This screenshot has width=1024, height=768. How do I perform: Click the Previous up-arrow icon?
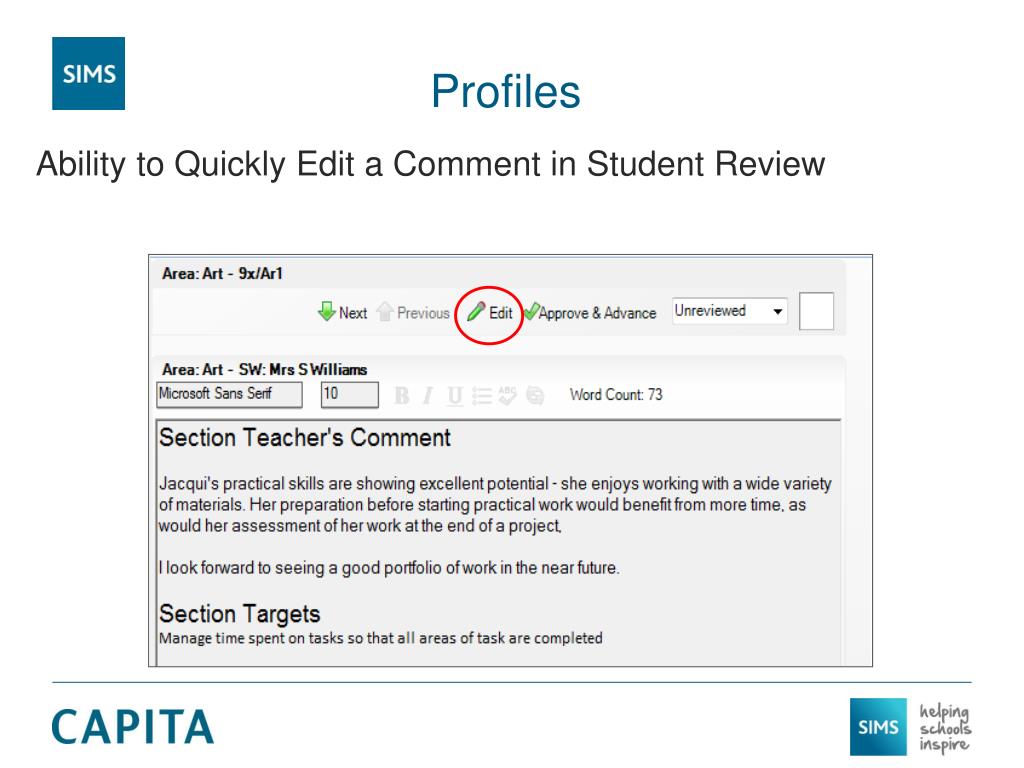(385, 312)
